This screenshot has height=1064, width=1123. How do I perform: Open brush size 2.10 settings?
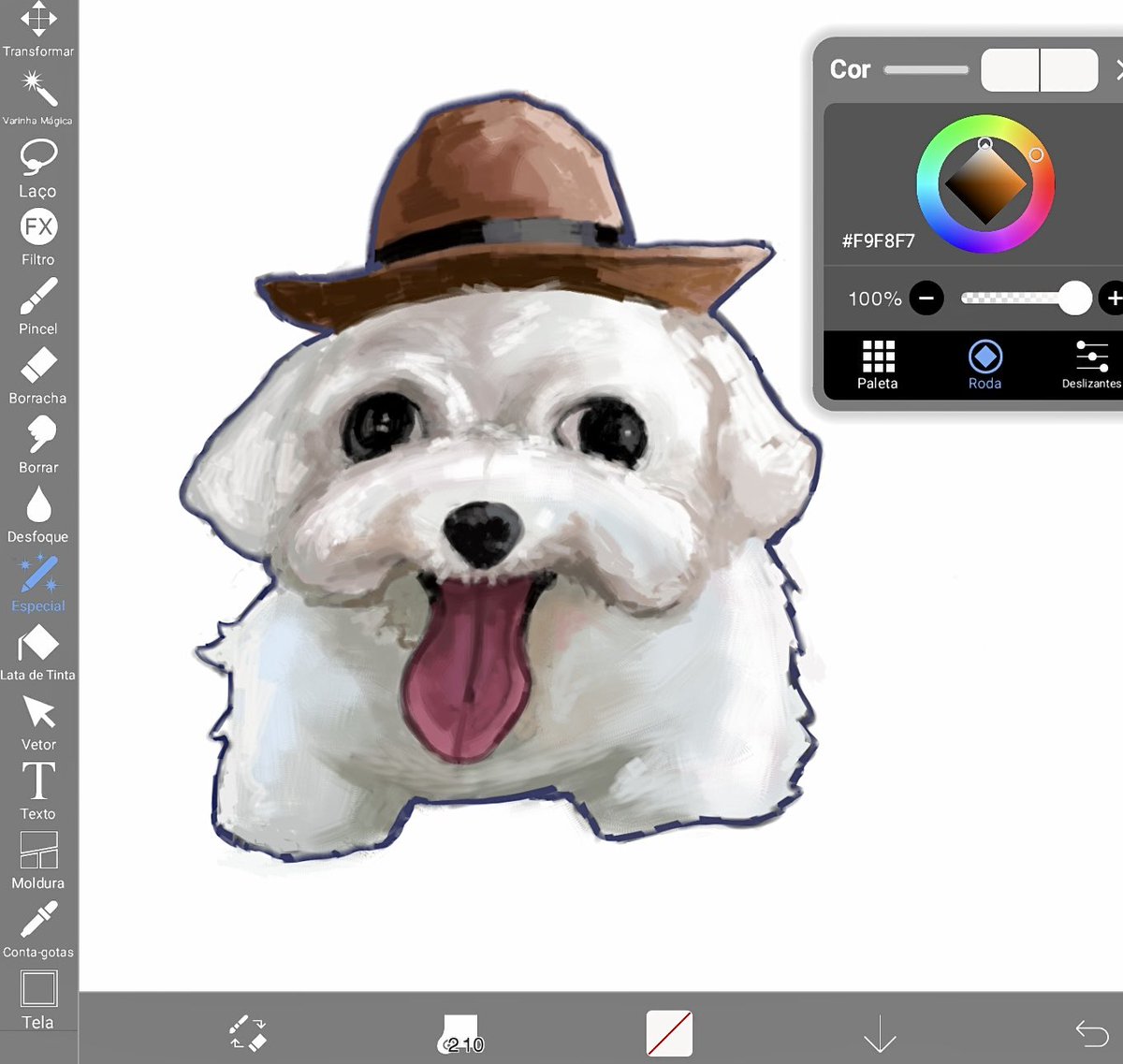[461, 1034]
